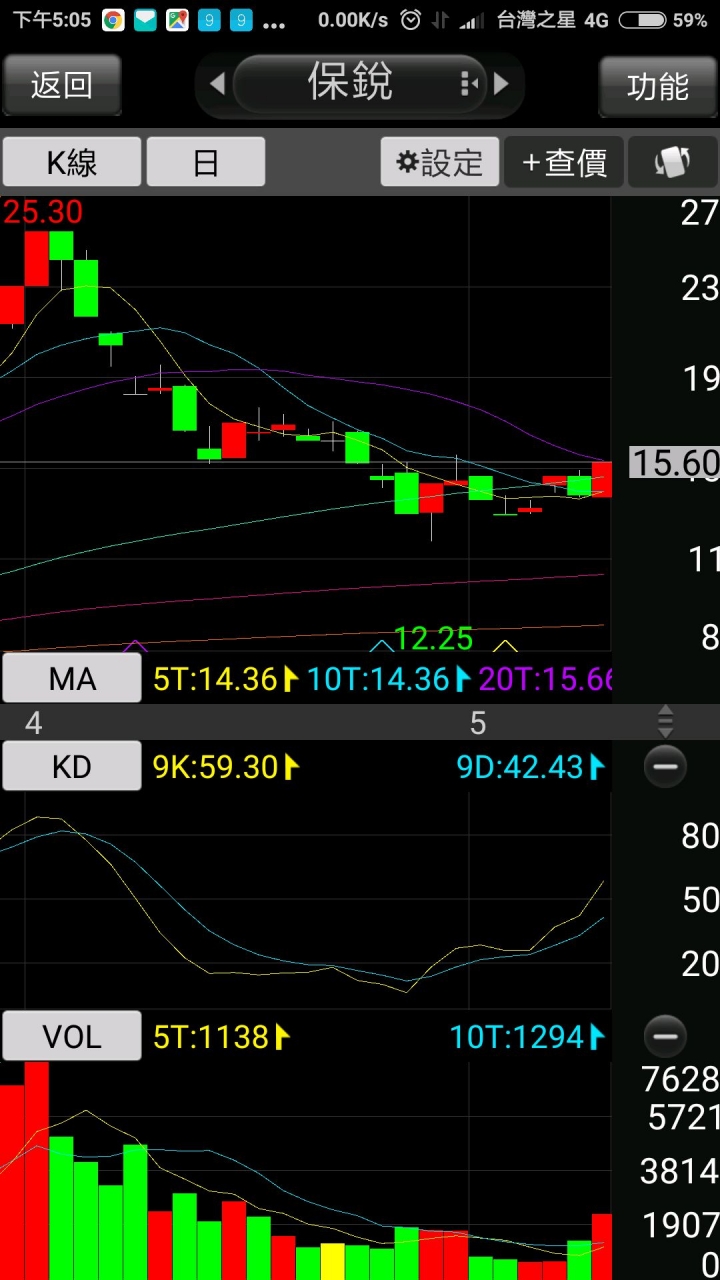The image size is (720, 1280).
Task: Change the 日 daily period button
Action: click(x=206, y=162)
